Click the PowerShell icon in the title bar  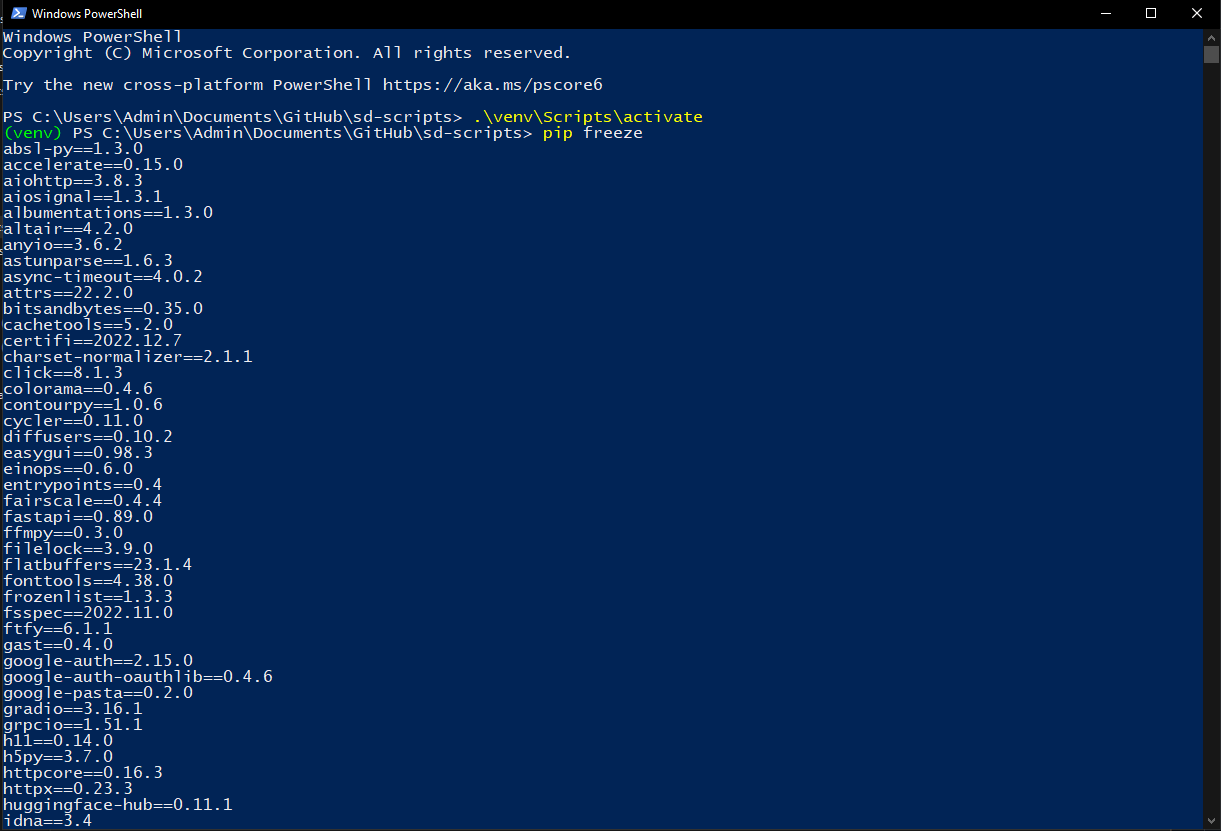[17, 14]
